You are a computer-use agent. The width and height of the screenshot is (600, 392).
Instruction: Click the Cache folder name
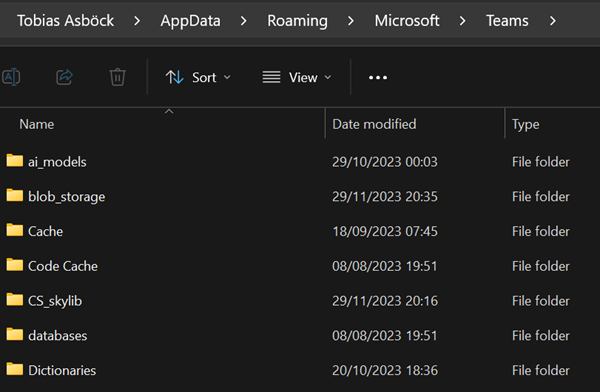coord(45,231)
